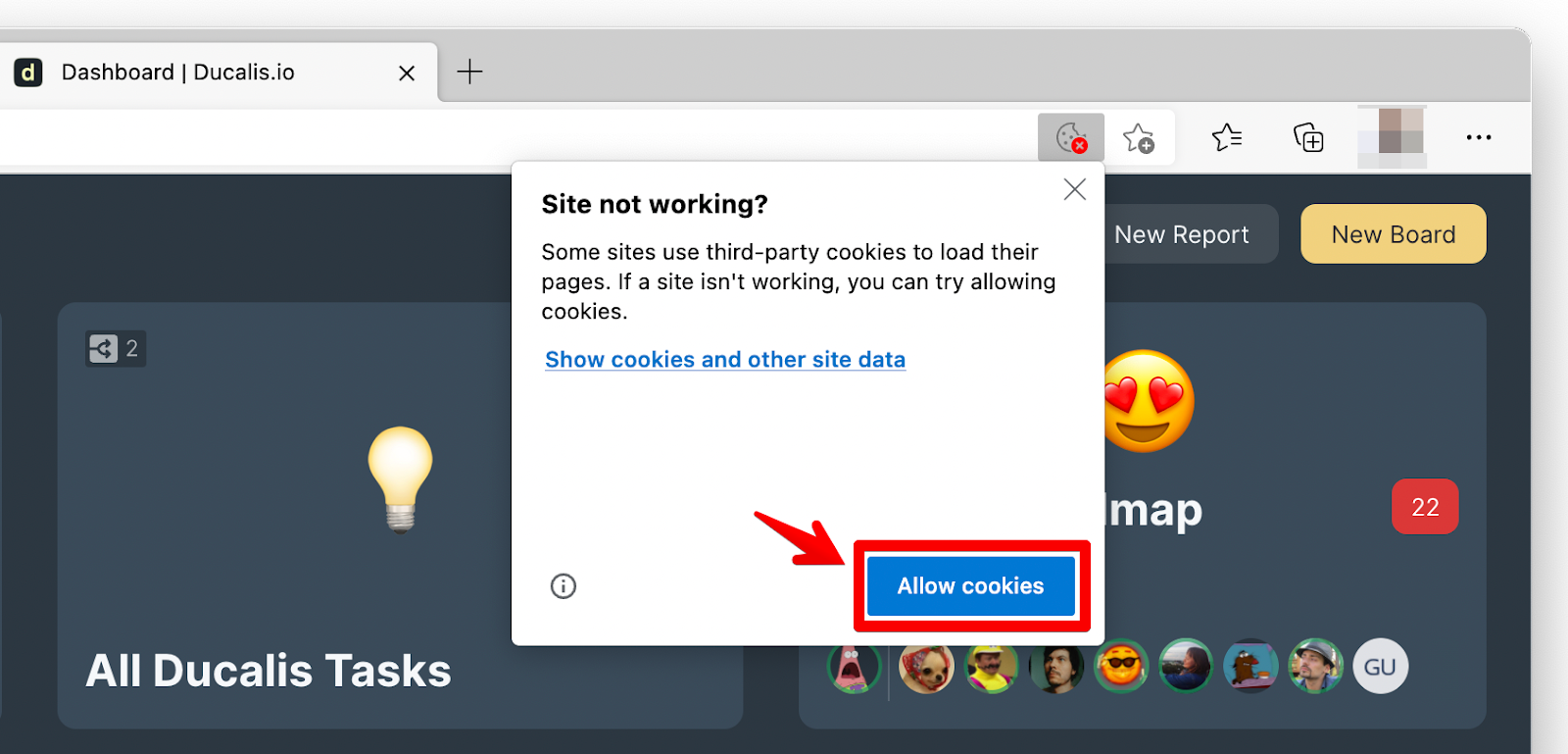Click the sunglasses emoji member avatar

(x=1120, y=667)
